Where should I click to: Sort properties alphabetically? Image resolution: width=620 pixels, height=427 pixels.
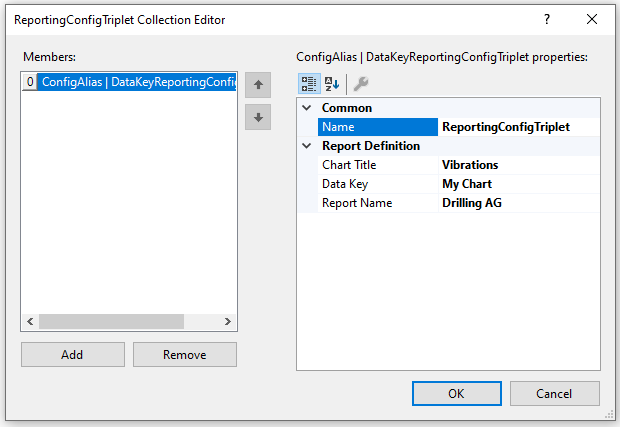(332, 84)
